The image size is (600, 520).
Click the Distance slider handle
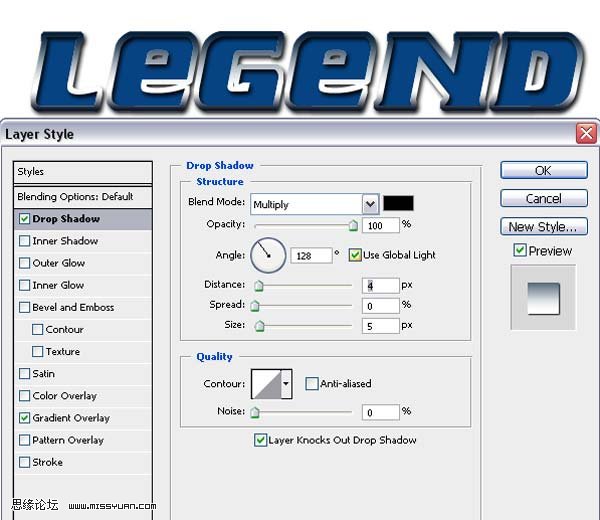259,285
